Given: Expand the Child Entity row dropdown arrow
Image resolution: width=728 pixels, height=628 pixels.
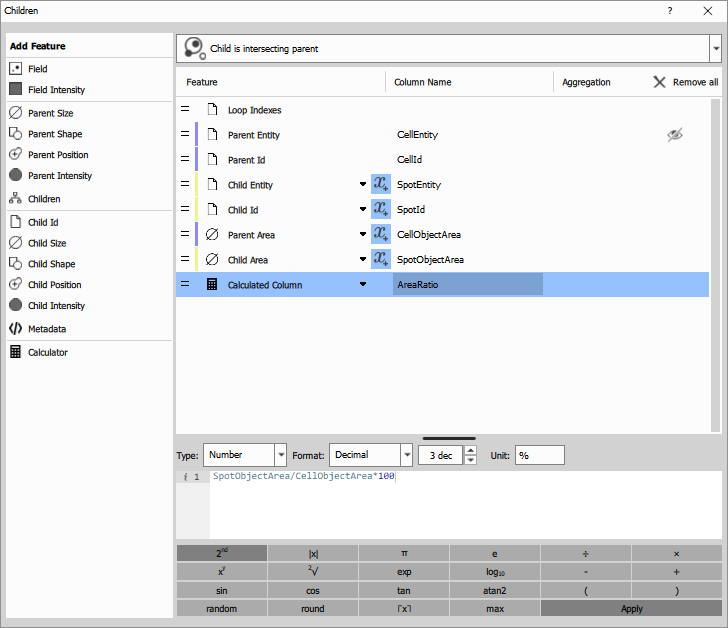Looking at the screenshot, I should tap(363, 184).
